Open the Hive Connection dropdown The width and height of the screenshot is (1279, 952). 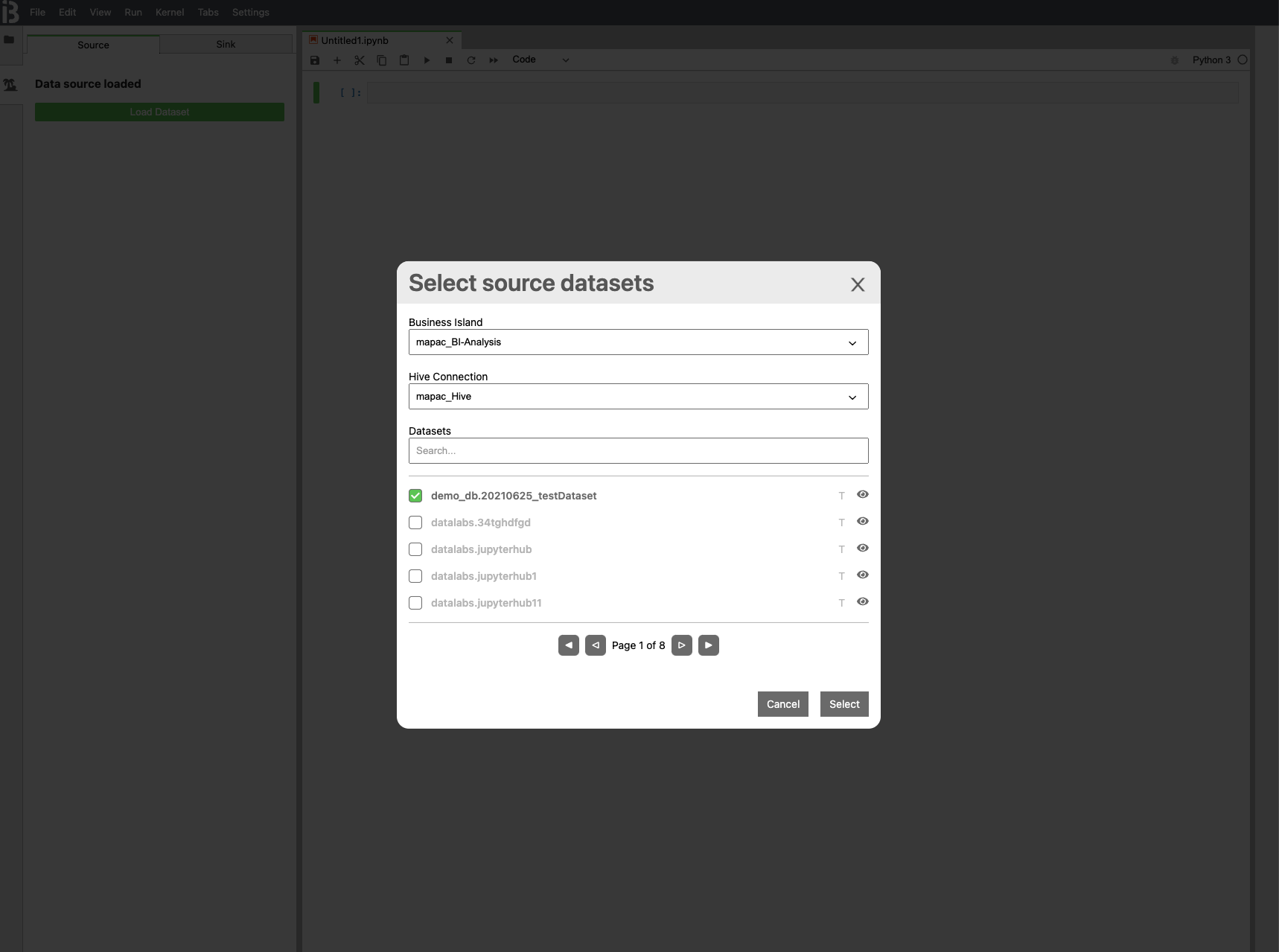852,397
